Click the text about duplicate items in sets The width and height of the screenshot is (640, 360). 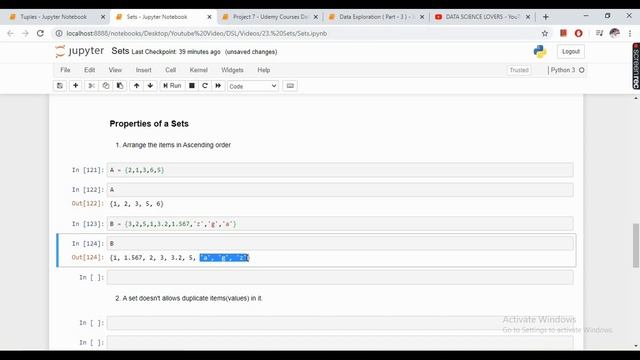point(189,298)
